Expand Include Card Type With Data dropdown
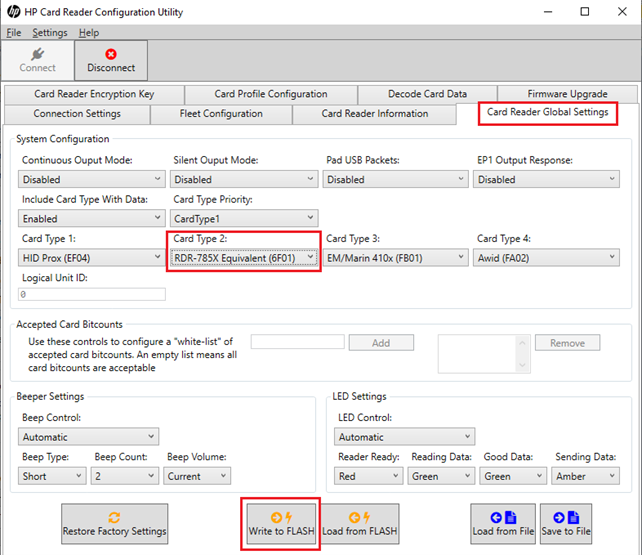 92,219
